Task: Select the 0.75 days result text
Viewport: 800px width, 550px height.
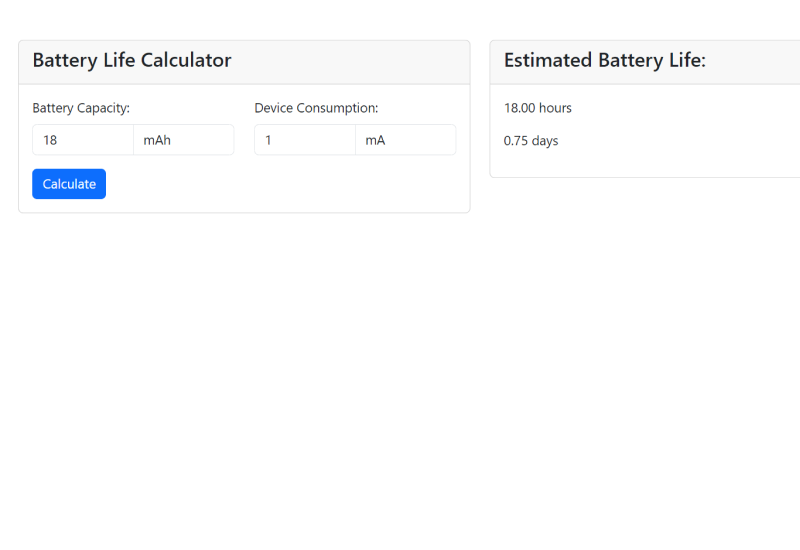Action: click(531, 141)
